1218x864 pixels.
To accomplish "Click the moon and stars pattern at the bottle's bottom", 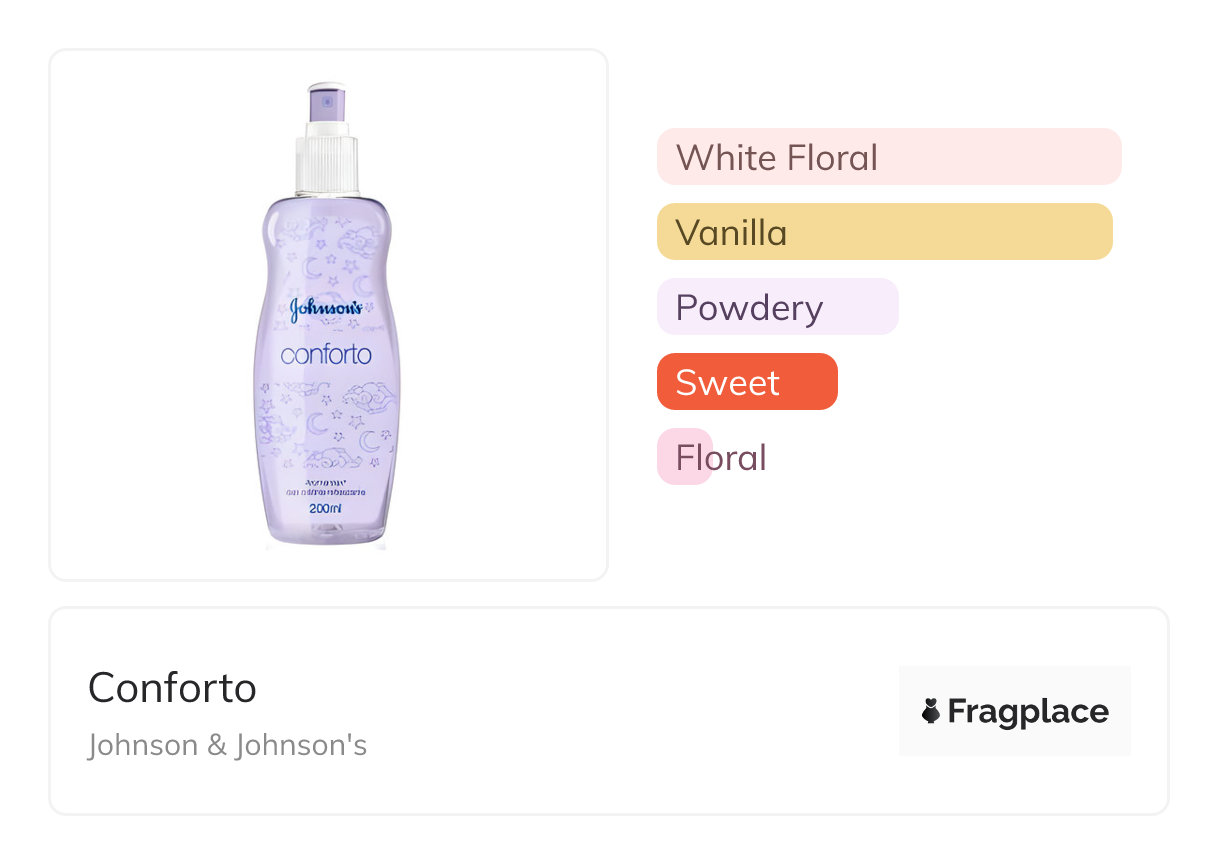I will click(x=325, y=428).
